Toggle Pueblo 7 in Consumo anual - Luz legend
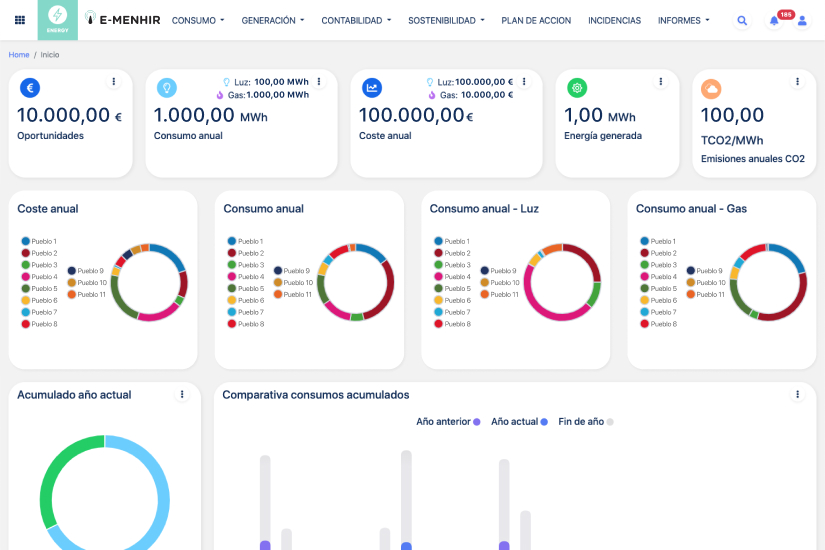Image resolution: width=825 pixels, height=550 pixels. [452, 312]
